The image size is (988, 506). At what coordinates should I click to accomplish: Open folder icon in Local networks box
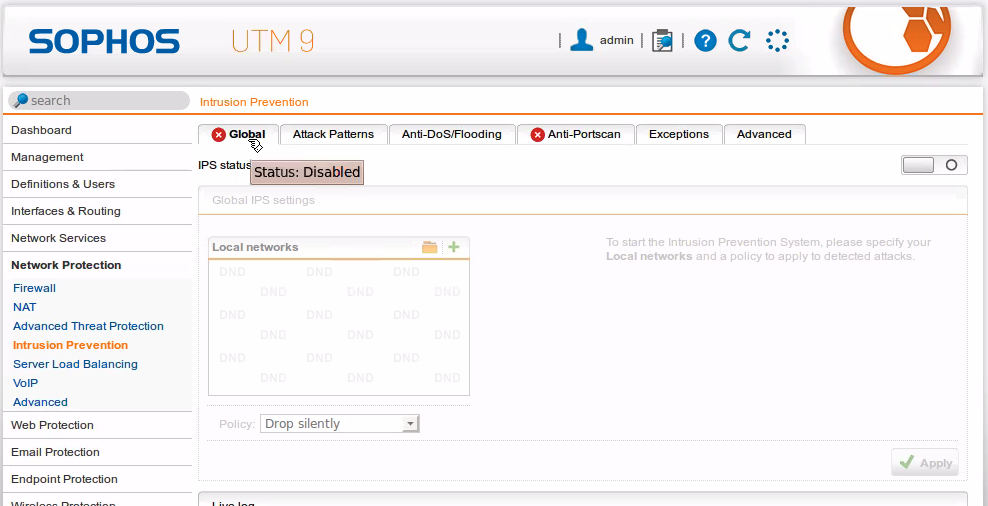point(430,247)
